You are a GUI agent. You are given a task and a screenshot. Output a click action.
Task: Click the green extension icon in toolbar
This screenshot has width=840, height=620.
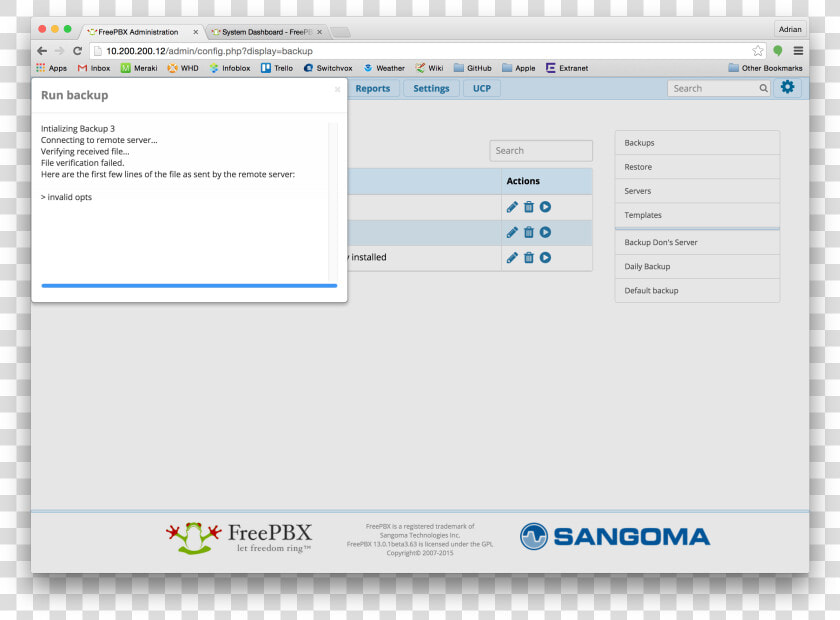point(778,51)
